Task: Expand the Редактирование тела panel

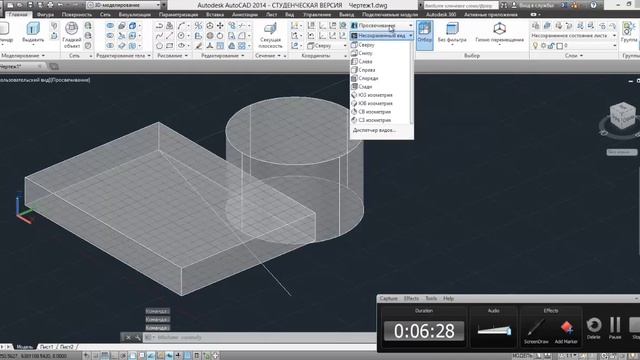Action: 123,56
